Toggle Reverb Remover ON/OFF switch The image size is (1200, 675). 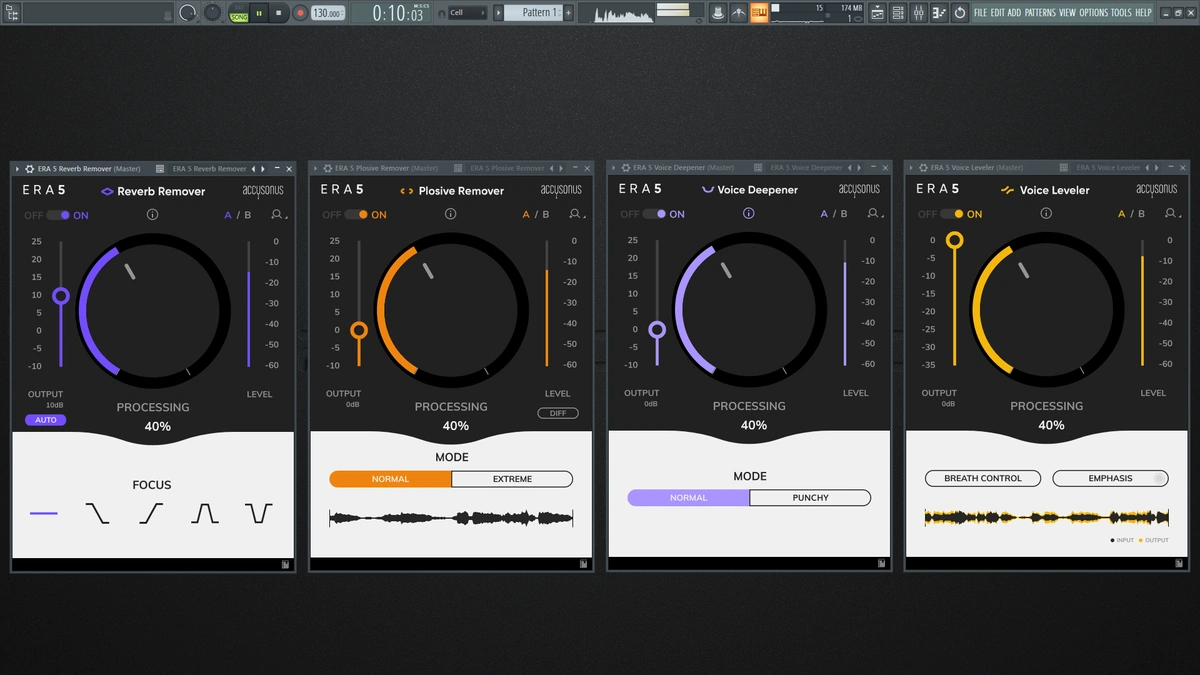pyautogui.click(x=58, y=215)
